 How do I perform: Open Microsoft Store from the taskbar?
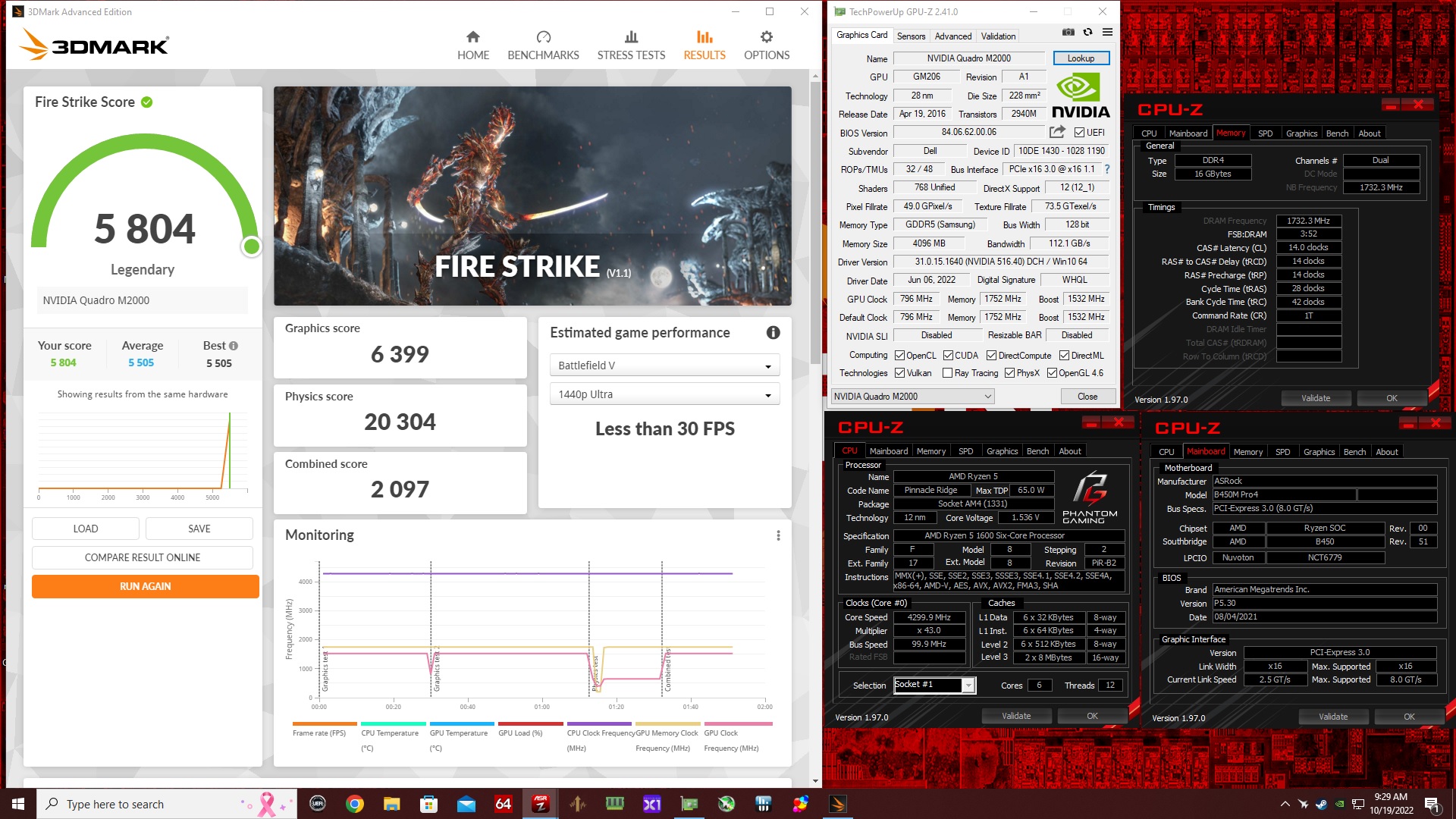pos(428,804)
